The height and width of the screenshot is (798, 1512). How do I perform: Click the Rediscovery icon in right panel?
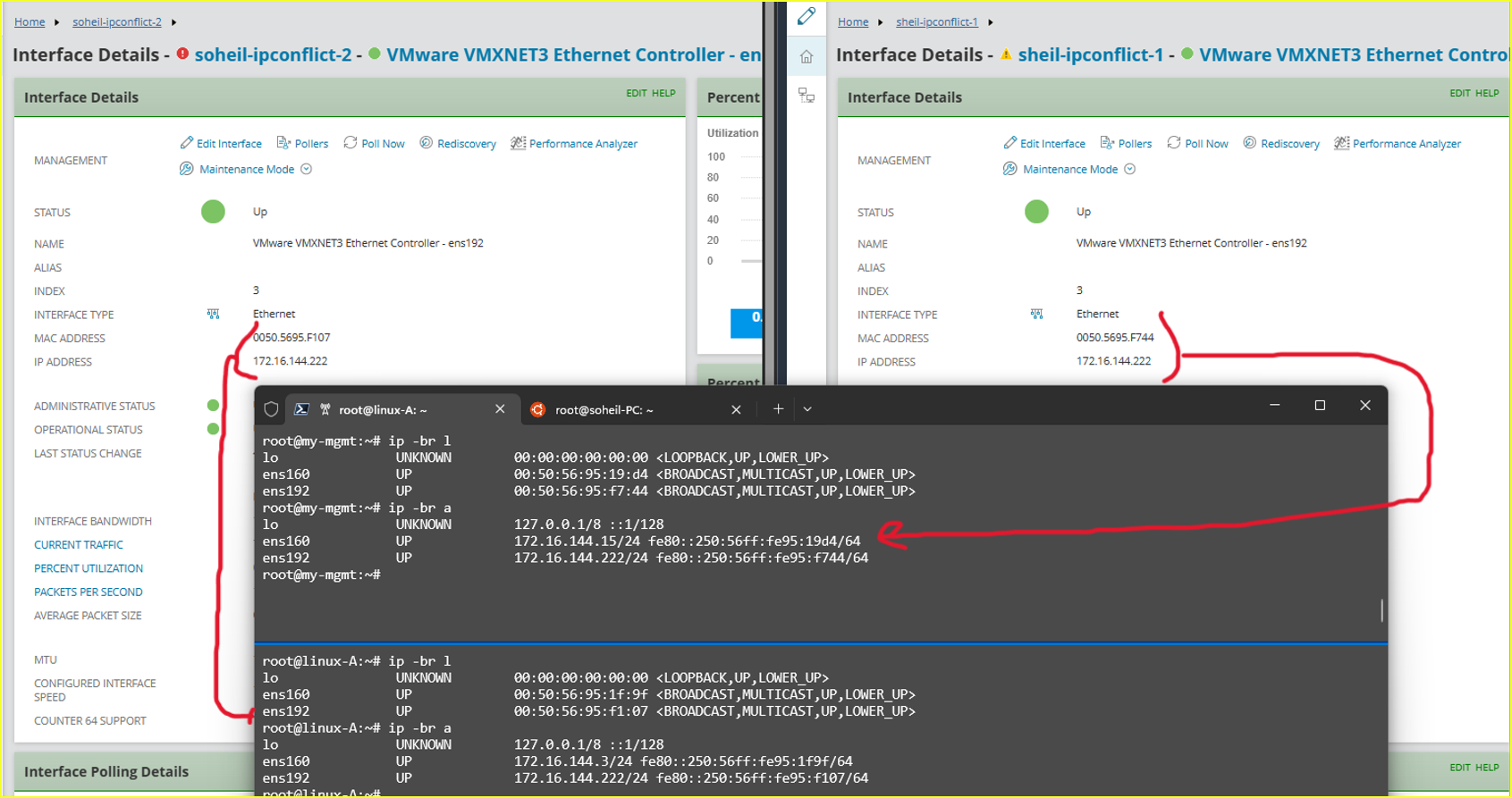click(1249, 142)
